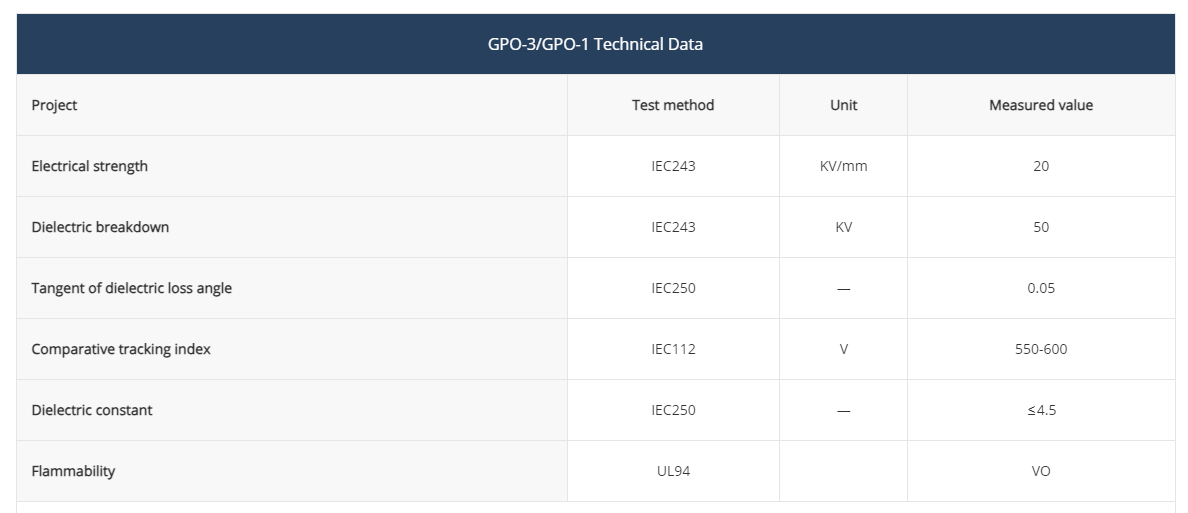Image resolution: width=1188 pixels, height=513 pixels.
Task: Select the measured value 50 cell
Action: [1041, 227]
